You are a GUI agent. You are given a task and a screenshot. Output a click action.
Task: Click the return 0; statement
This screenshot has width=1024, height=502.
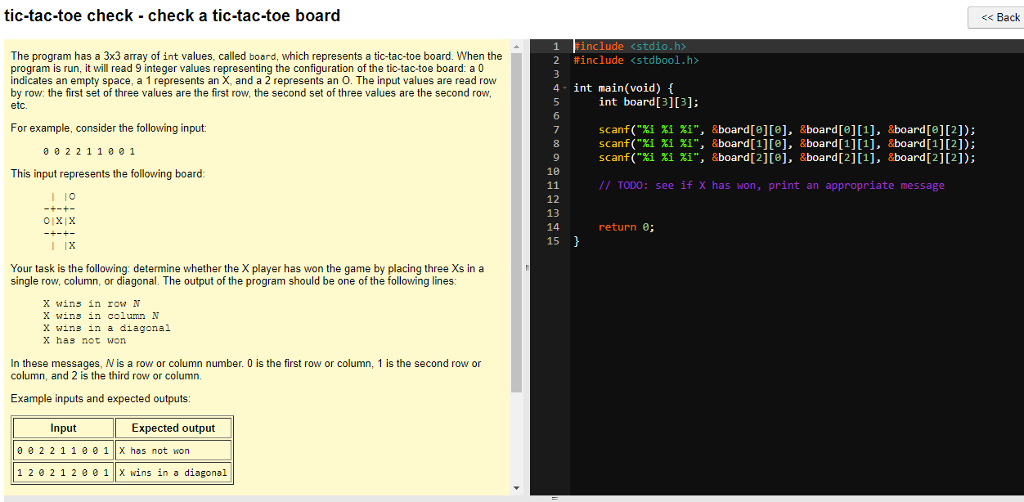pos(626,227)
